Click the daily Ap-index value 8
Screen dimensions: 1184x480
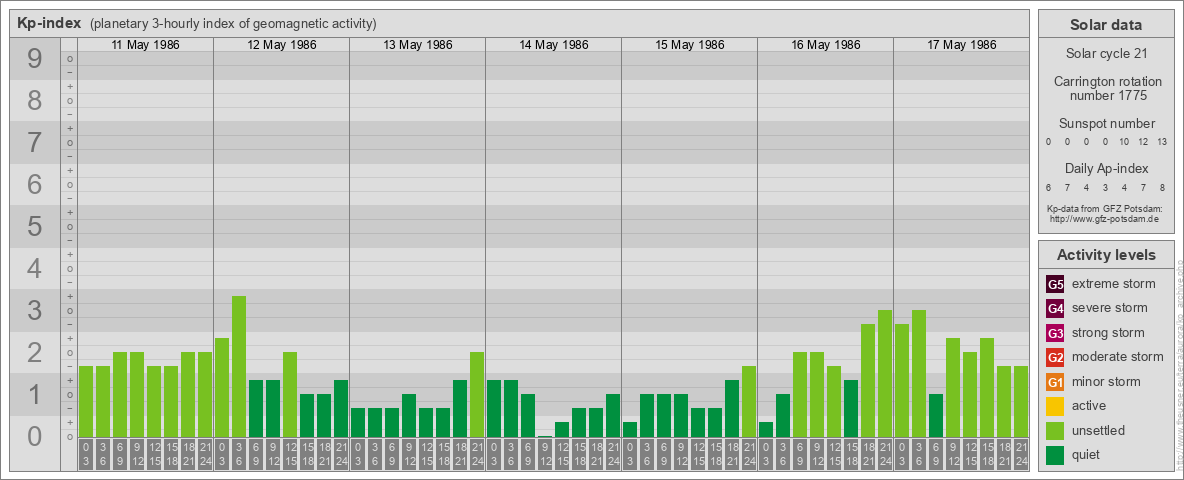[x=1163, y=187]
